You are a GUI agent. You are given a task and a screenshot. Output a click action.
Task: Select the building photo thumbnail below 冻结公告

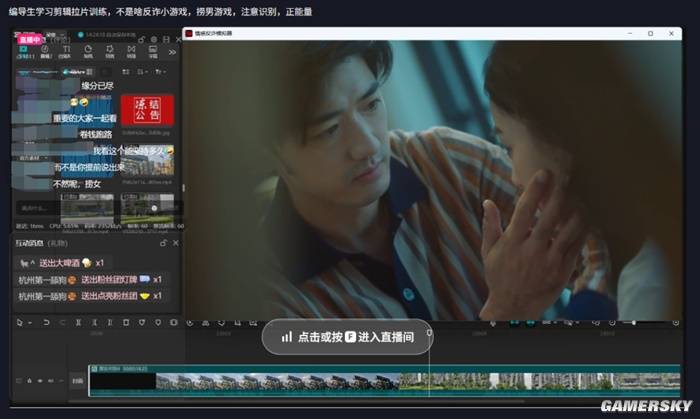click(x=147, y=160)
